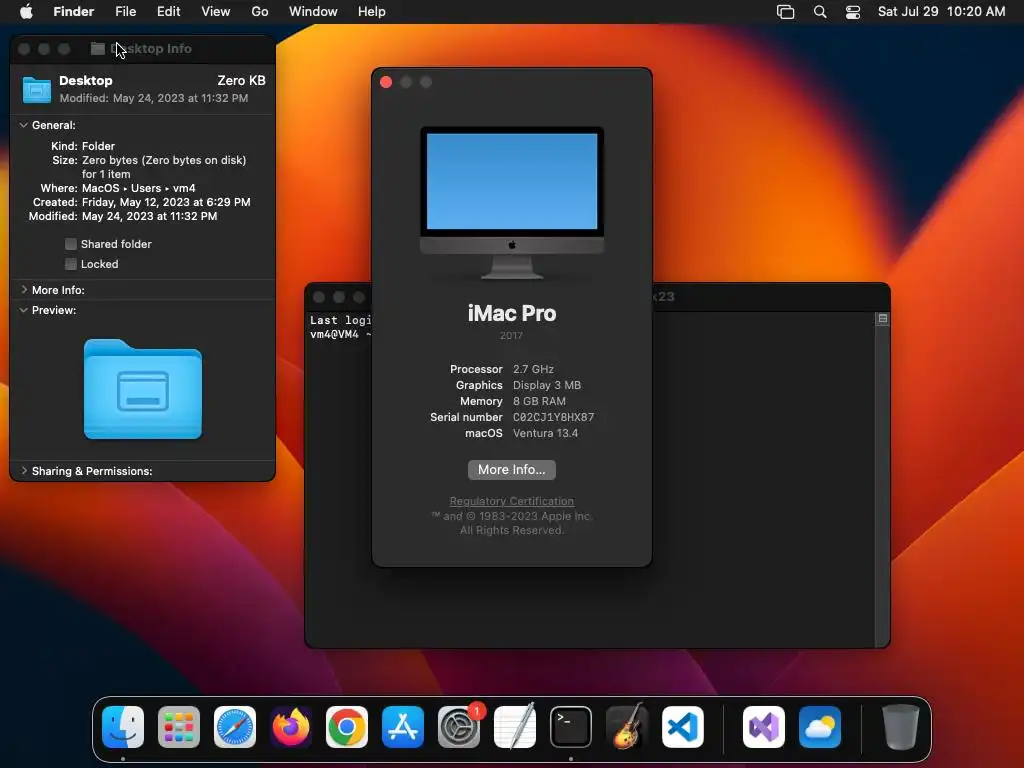This screenshot has width=1024, height=768.
Task: Click the iMac Pro image in About window
Action: point(512,202)
